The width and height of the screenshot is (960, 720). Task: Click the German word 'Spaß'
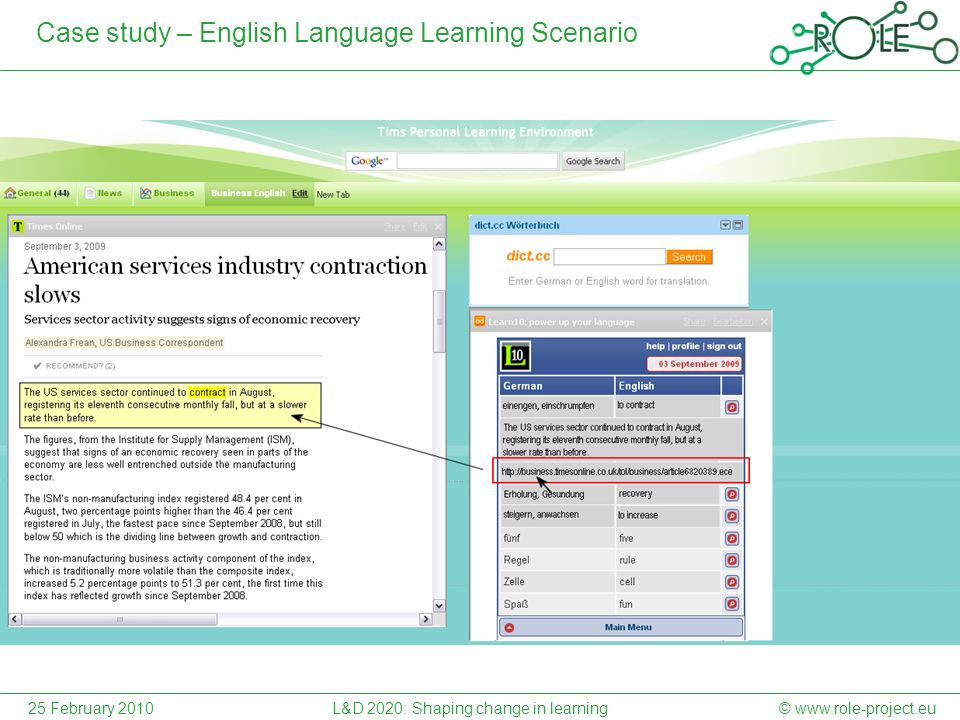[x=516, y=604]
